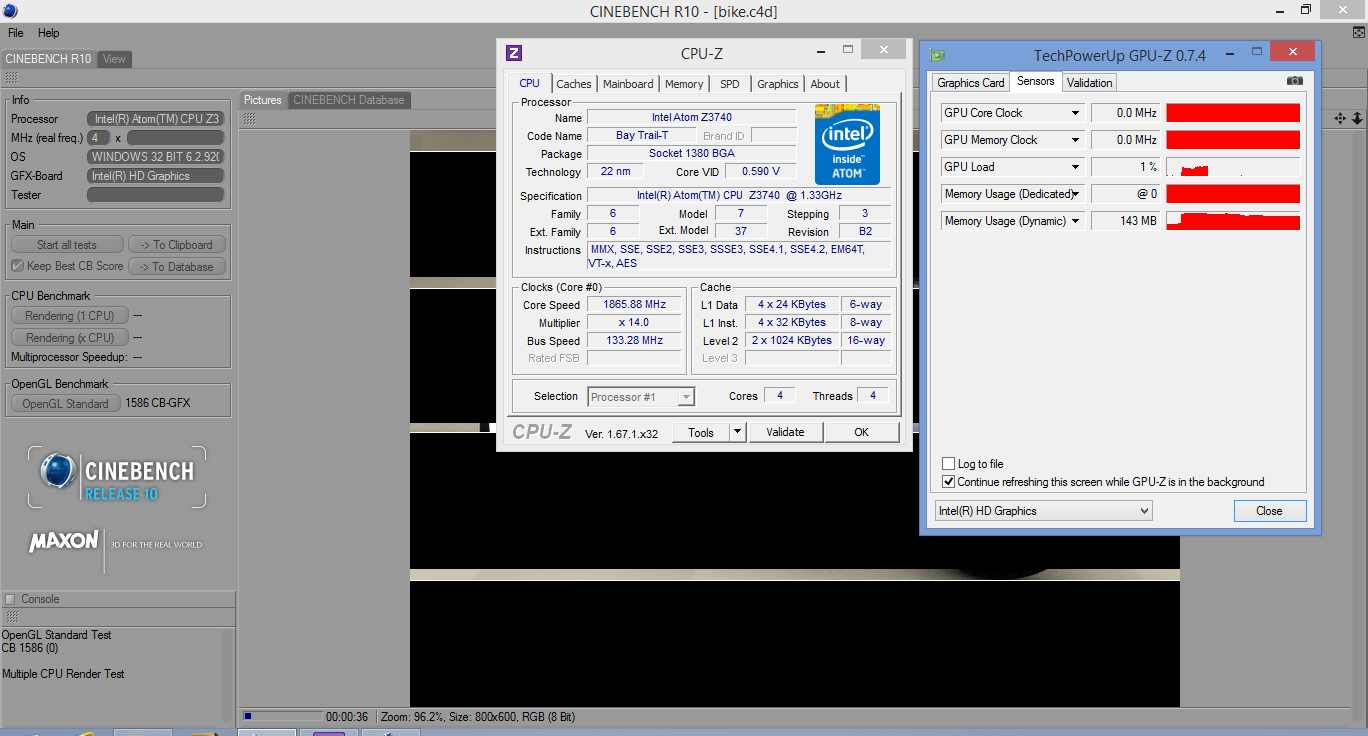The width and height of the screenshot is (1368, 736).
Task: Switch to the SPD tab in CPU-Z
Action: [730, 84]
